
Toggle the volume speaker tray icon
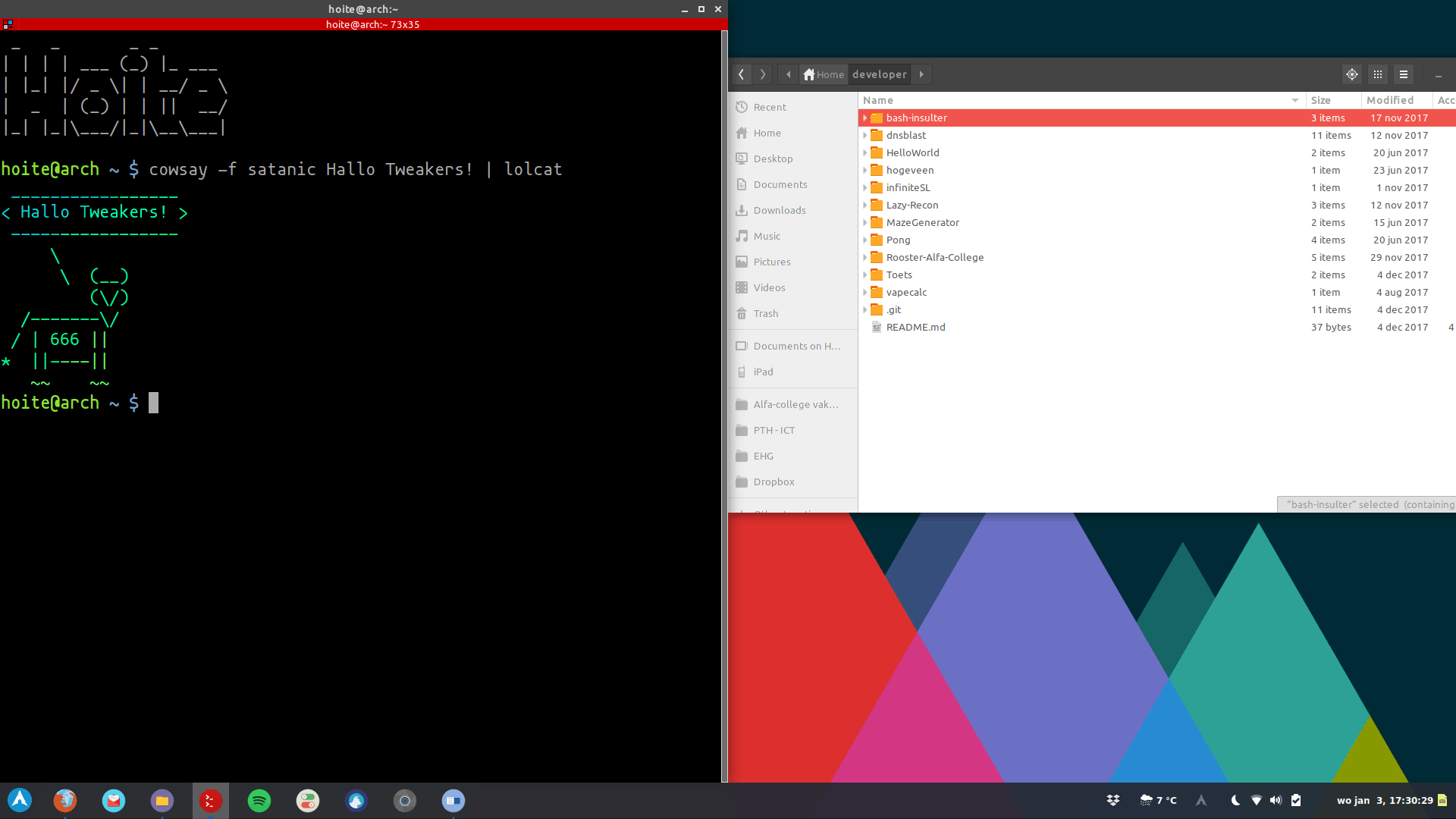tap(1276, 800)
